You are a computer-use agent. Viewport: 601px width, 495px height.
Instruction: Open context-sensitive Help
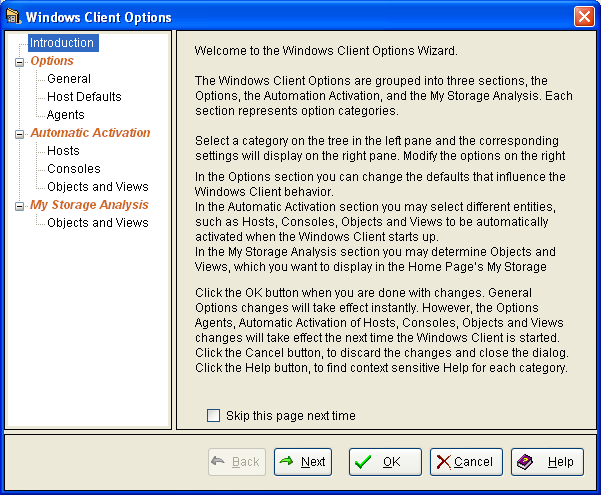click(547, 462)
